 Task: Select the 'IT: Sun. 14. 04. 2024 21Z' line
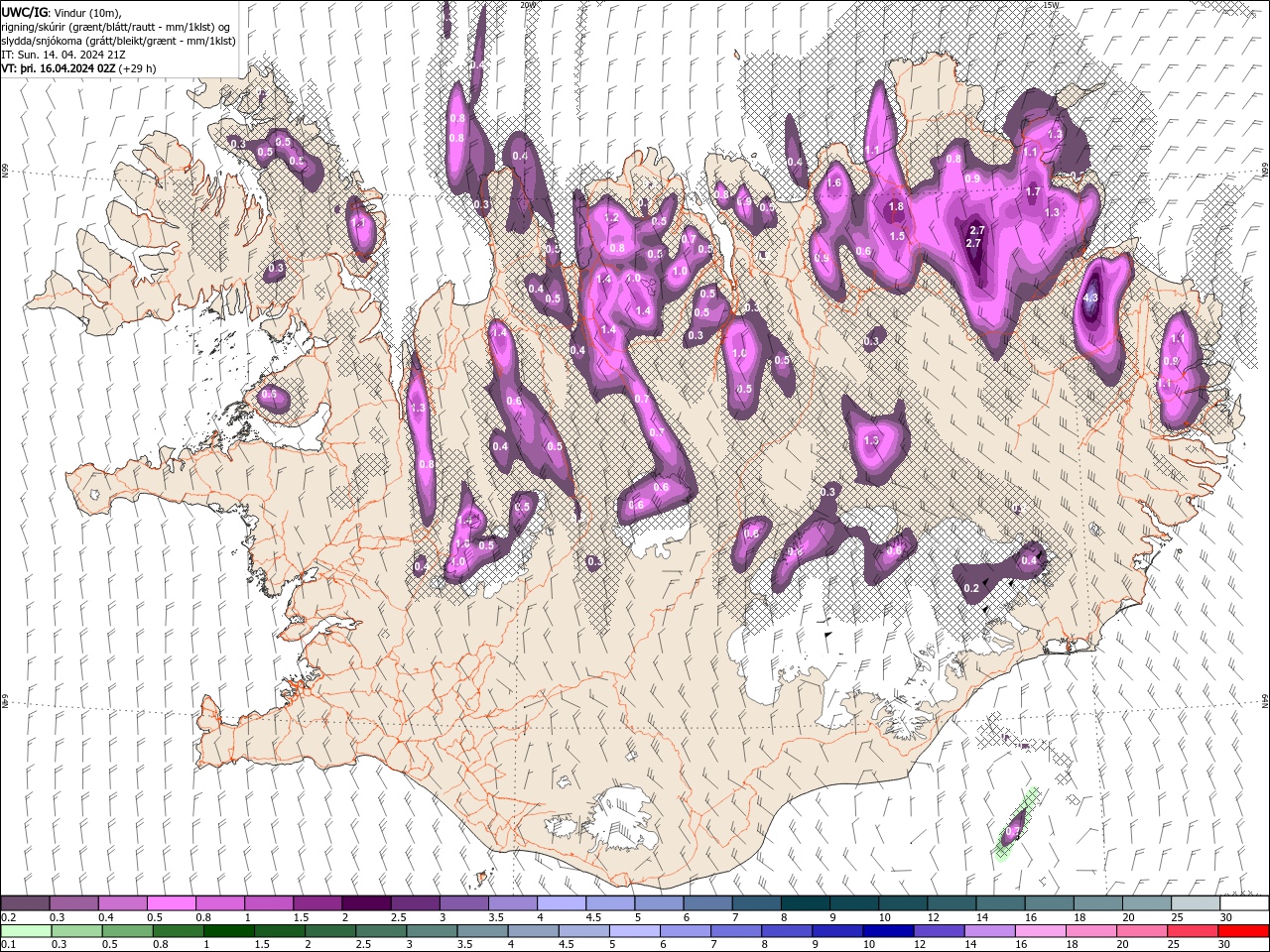[63, 55]
